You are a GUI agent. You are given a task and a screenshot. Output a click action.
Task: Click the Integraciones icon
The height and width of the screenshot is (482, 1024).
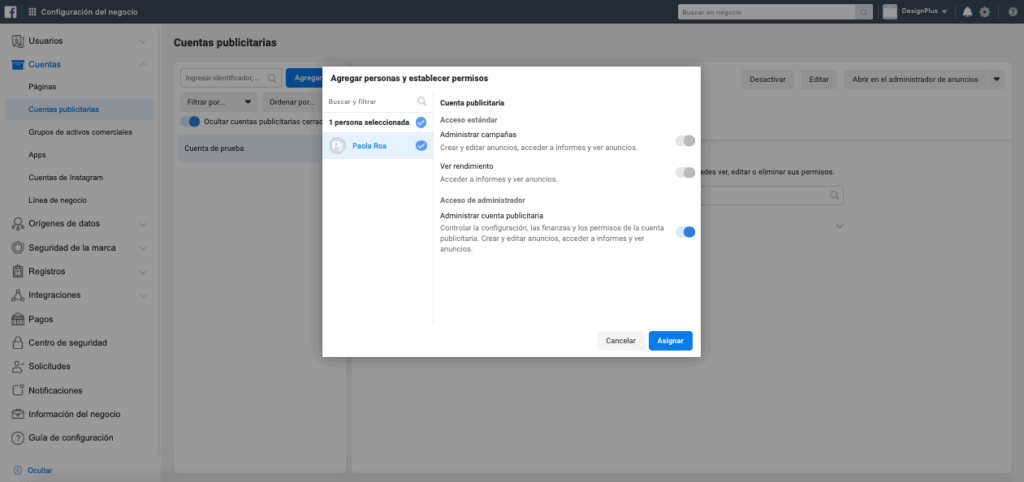coord(18,295)
